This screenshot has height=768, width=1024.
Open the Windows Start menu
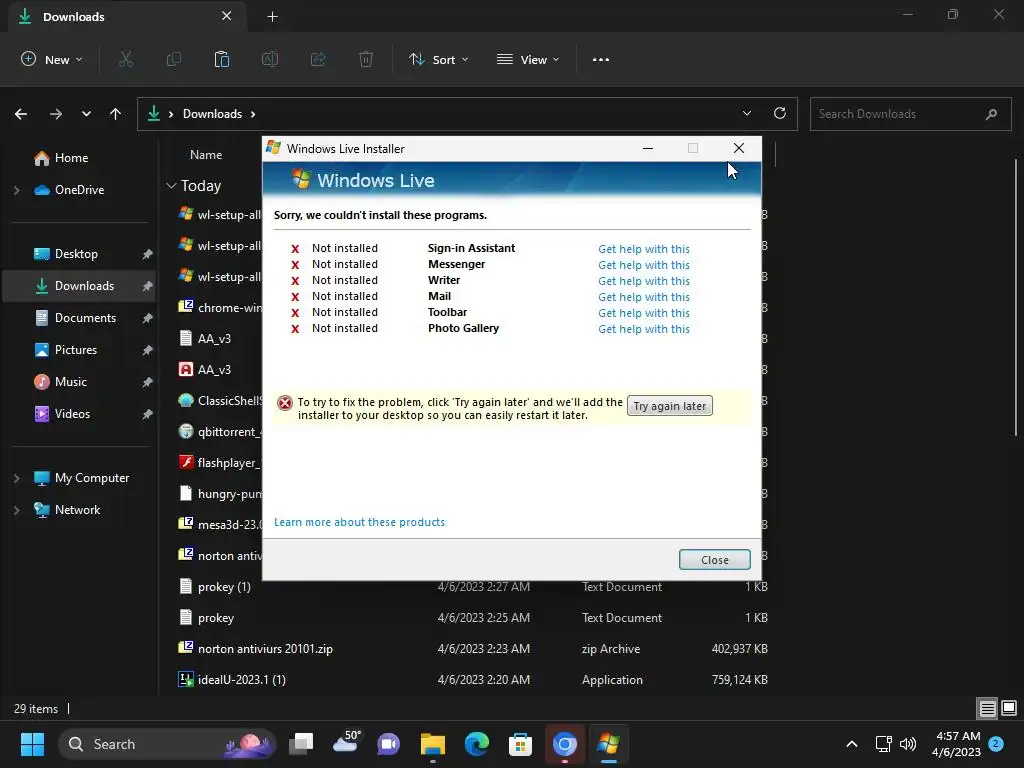[x=32, y=744]
